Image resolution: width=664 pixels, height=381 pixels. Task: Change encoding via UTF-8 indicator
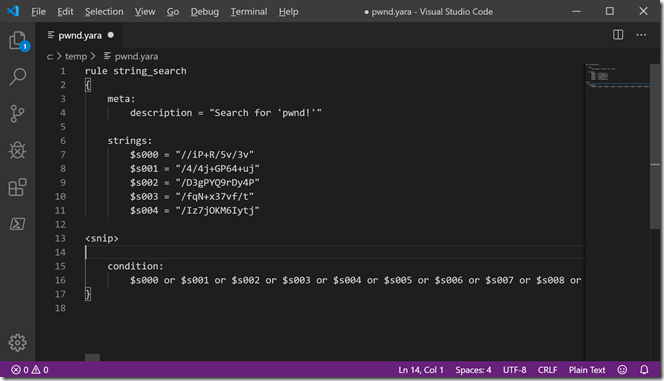coord(514,370)
